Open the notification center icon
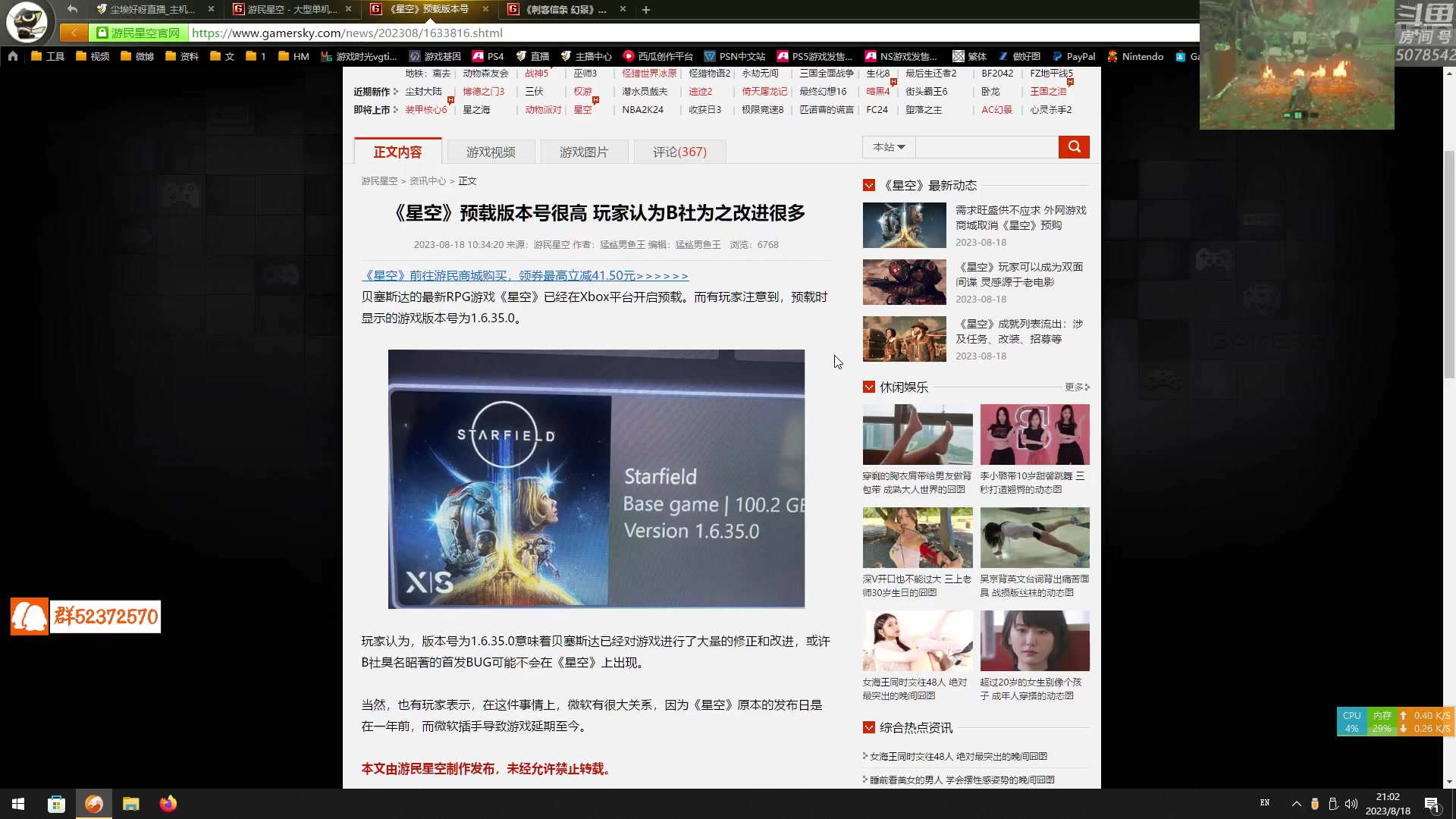 [1432, 805]
